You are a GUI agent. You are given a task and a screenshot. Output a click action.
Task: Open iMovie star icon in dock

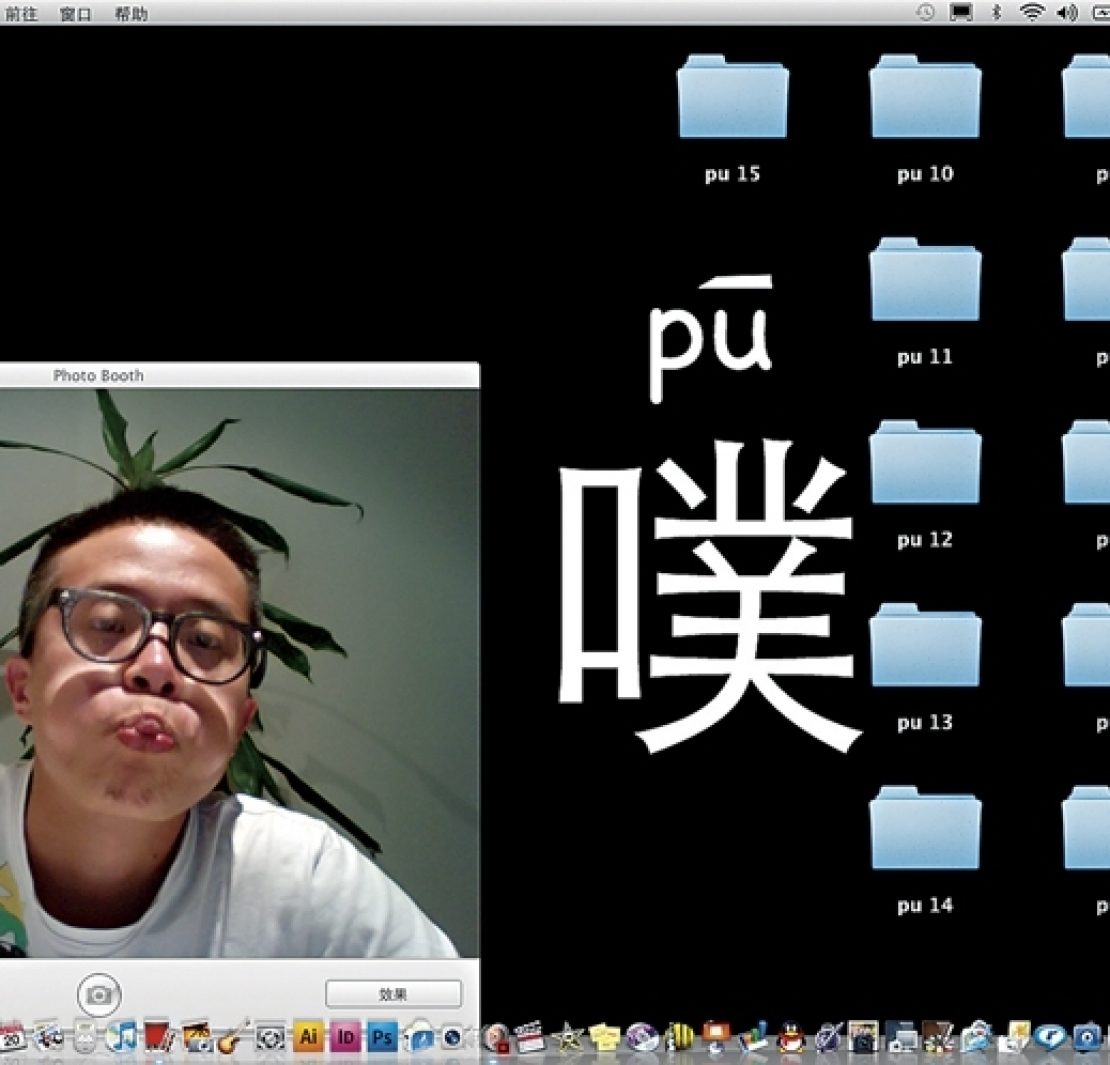click(569, 1037)
